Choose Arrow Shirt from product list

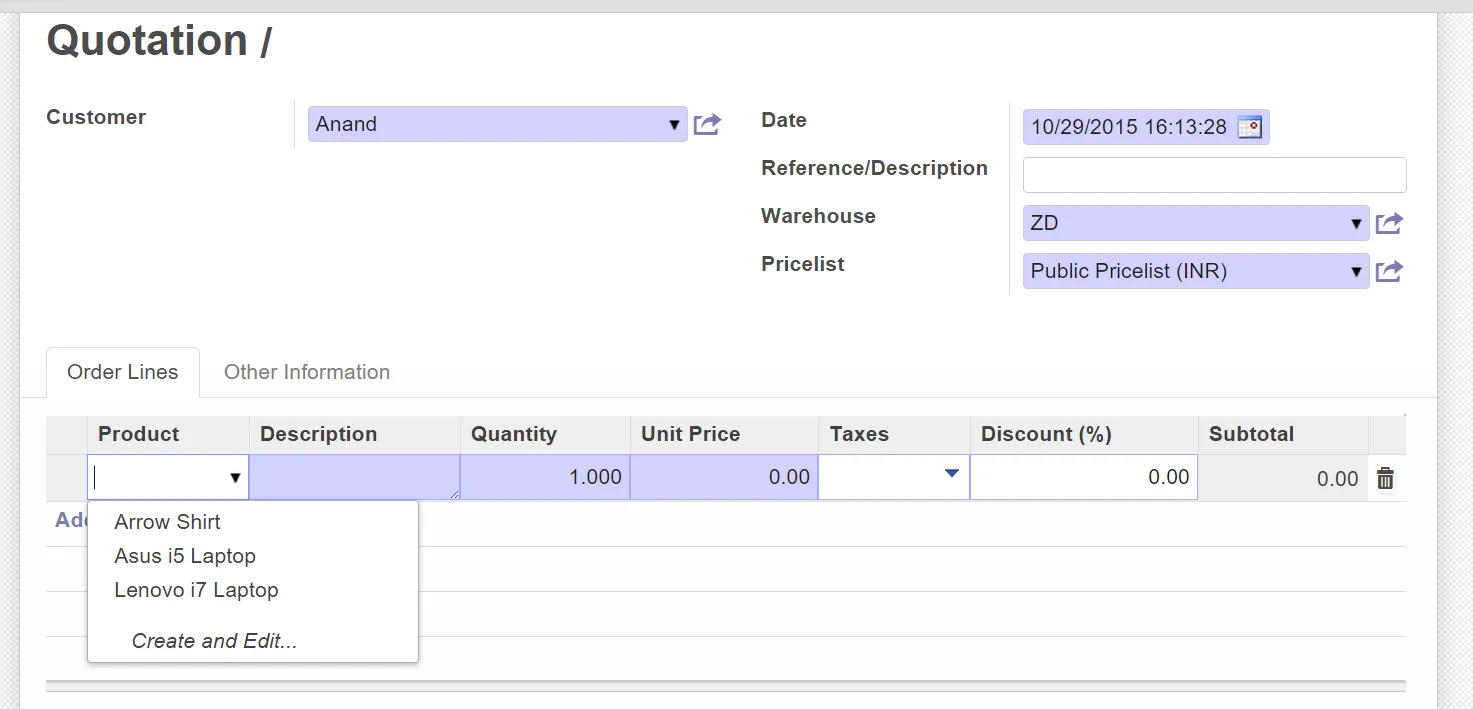167,522
